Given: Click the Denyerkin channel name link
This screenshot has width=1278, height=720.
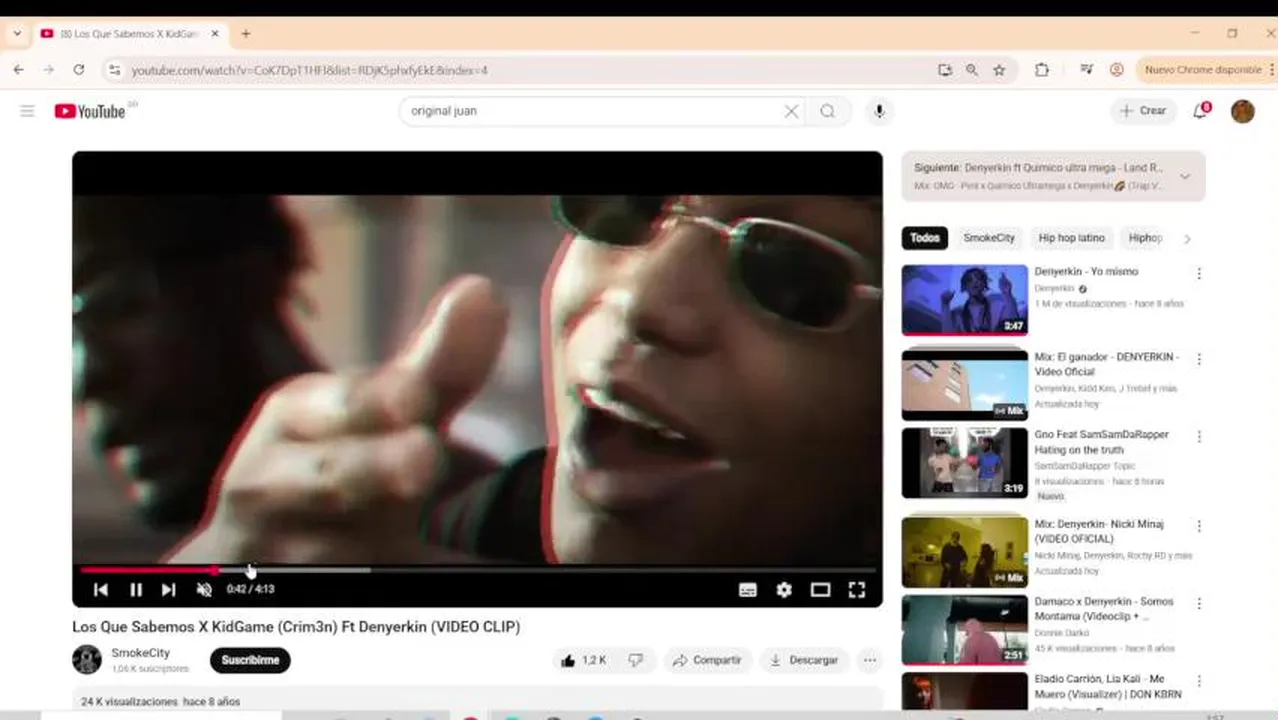Looking at the screenshot, I should tap(1054, 288).
